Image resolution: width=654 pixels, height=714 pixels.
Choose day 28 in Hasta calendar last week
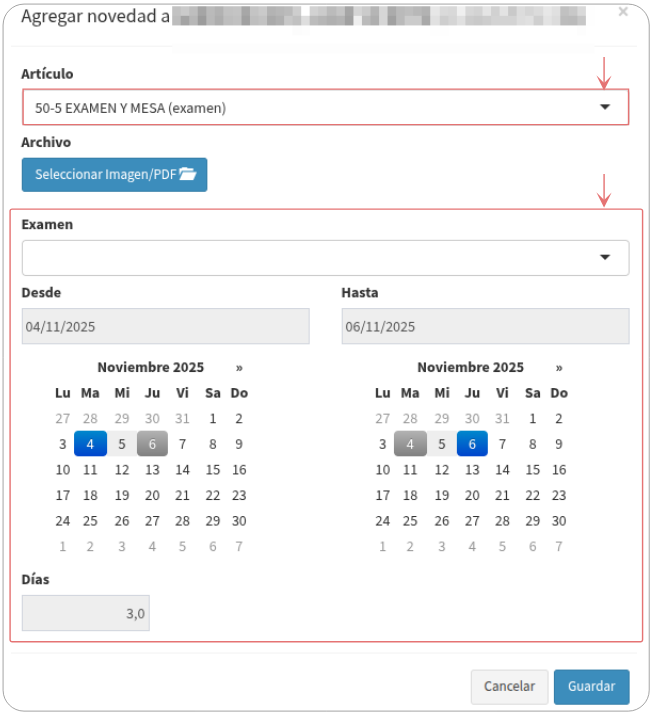tap(502, 521)
